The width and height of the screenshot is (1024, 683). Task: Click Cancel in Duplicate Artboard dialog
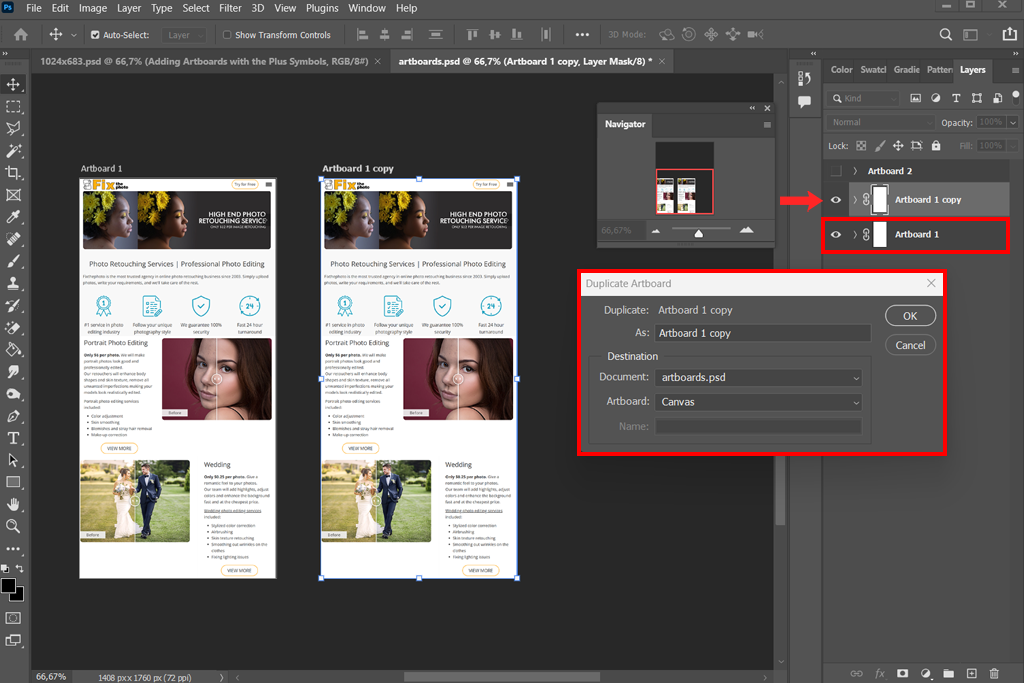click(910, 345)
